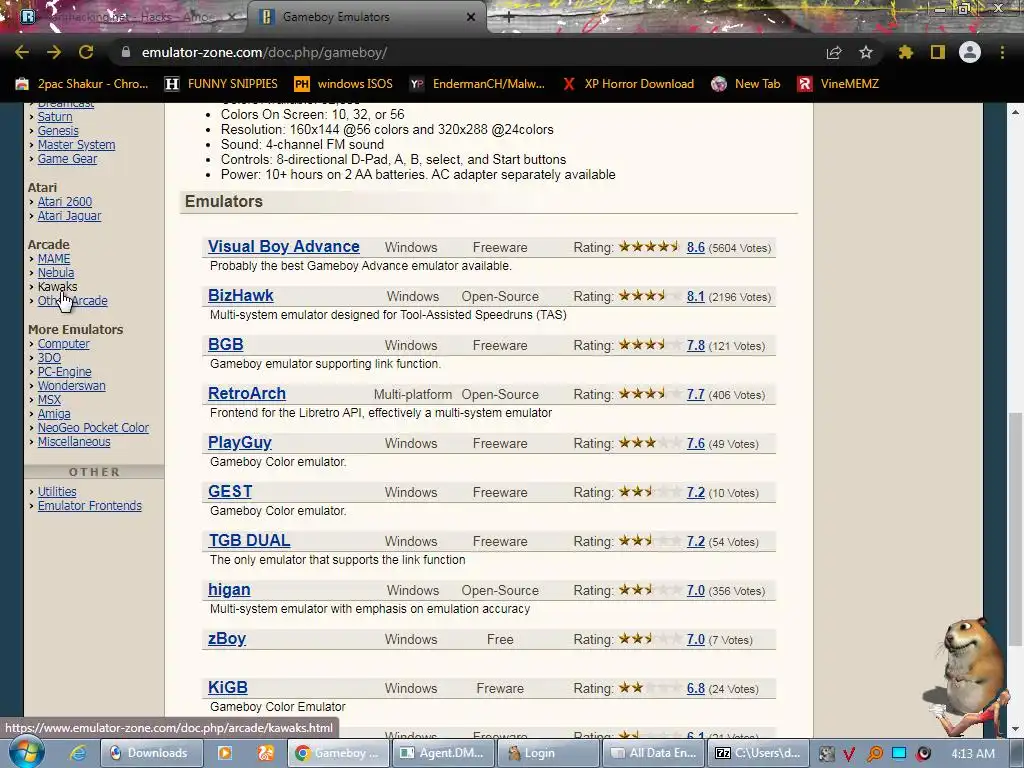Open the higan emulator link
Viewport: 1024px width, 768px height.
[x=229, y=590]
